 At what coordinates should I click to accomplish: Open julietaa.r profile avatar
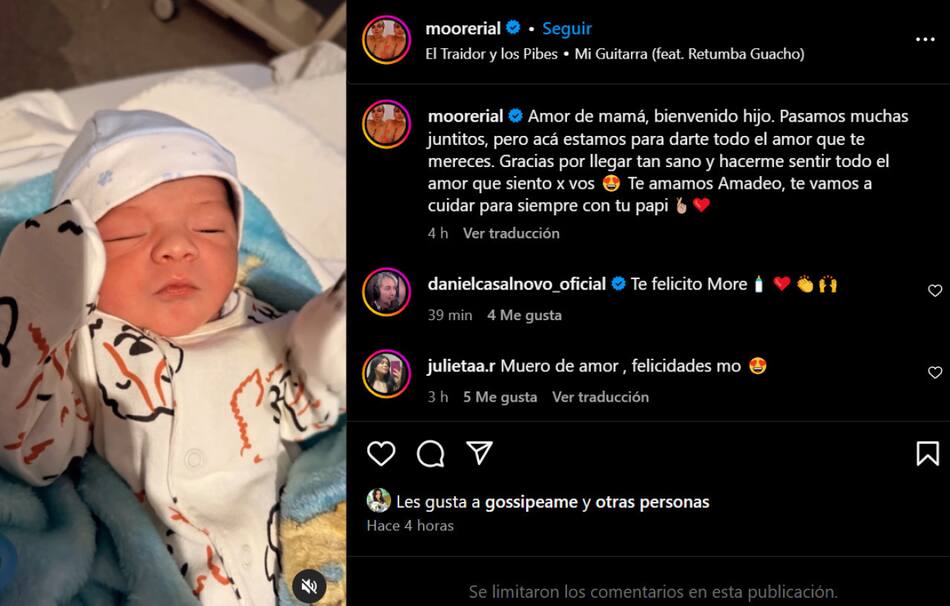387,373
